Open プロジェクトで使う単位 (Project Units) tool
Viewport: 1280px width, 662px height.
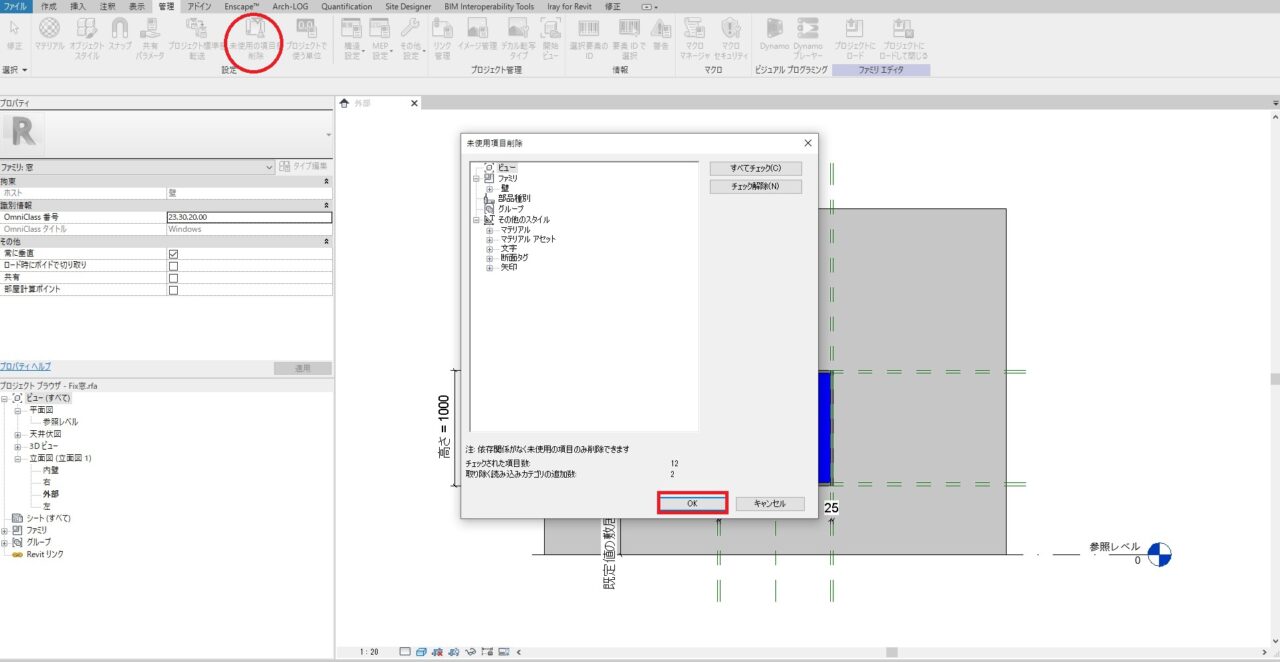point(307,28)
